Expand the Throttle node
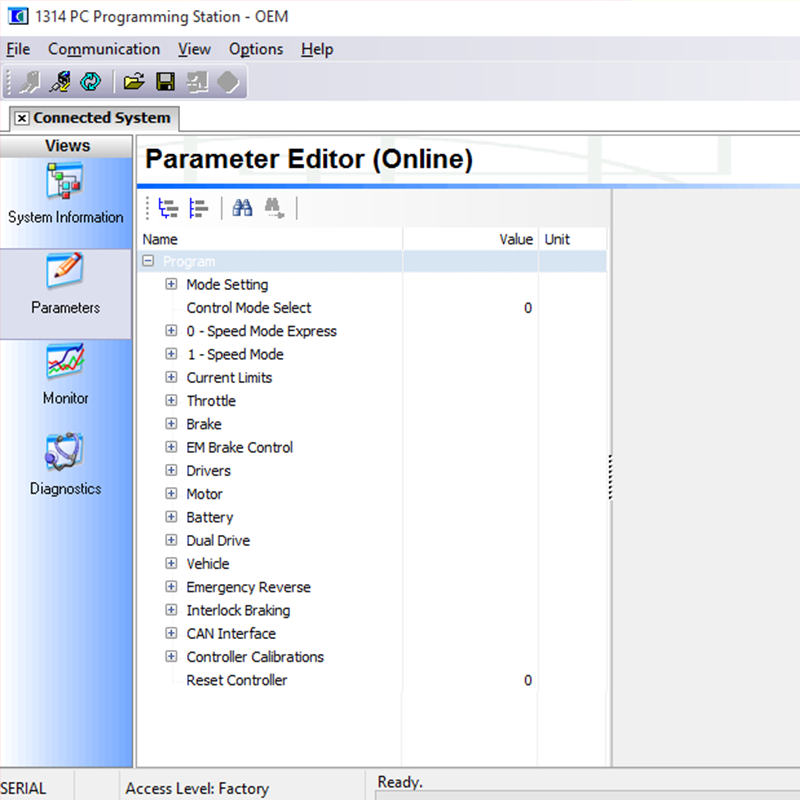 point(171,401)
